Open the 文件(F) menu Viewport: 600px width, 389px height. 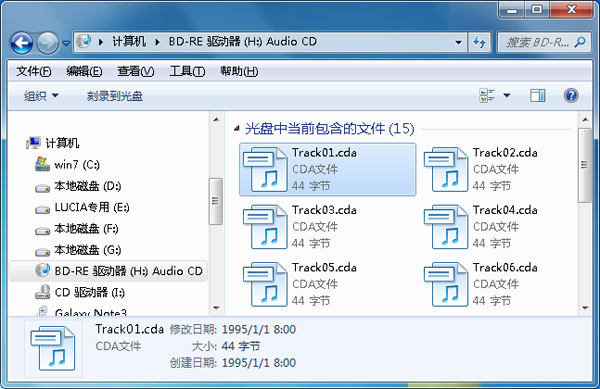click(x=34, y=71)
